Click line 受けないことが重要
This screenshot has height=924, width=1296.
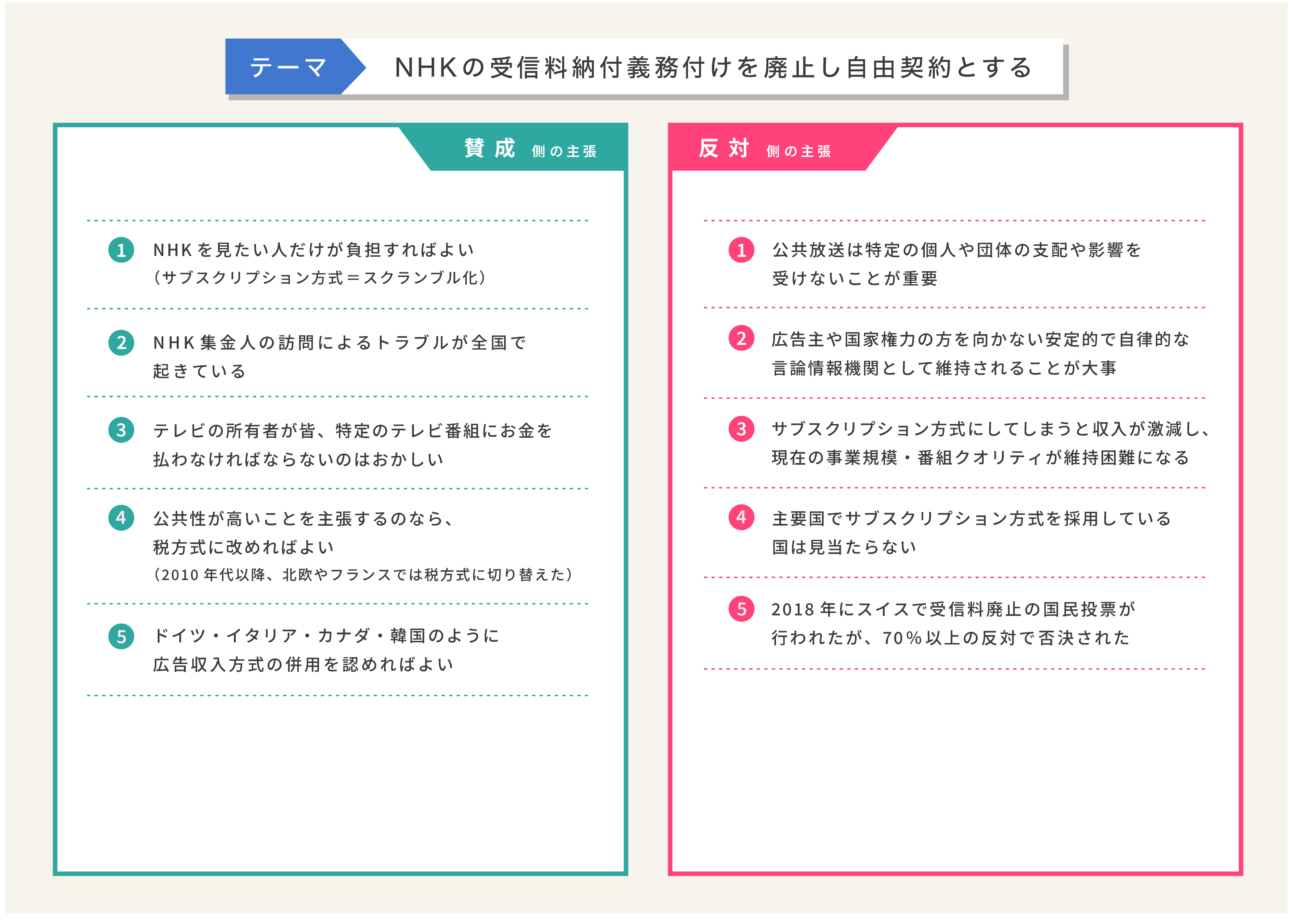tap(855, 278)
